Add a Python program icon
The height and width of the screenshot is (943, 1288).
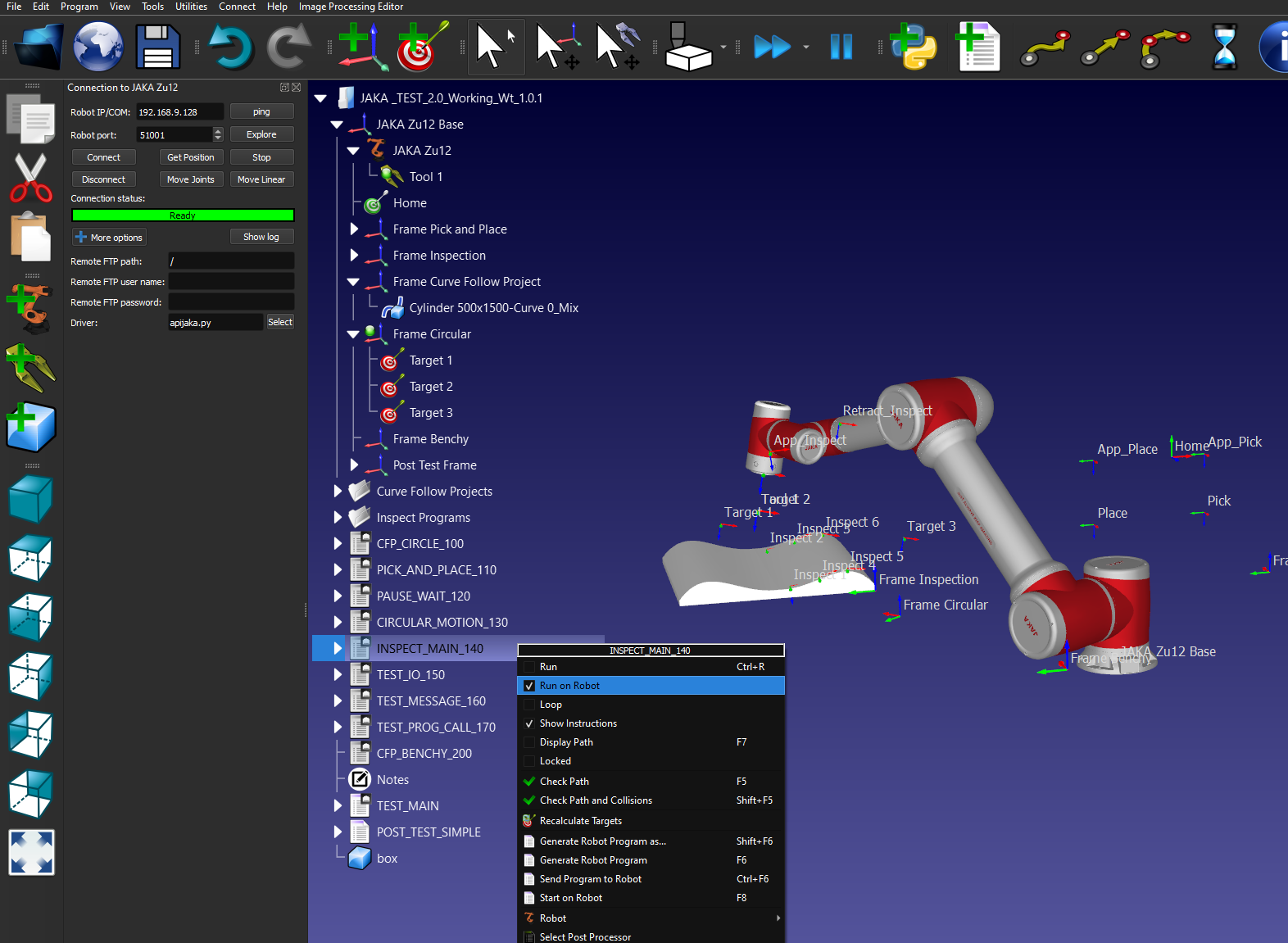(913, 47)
